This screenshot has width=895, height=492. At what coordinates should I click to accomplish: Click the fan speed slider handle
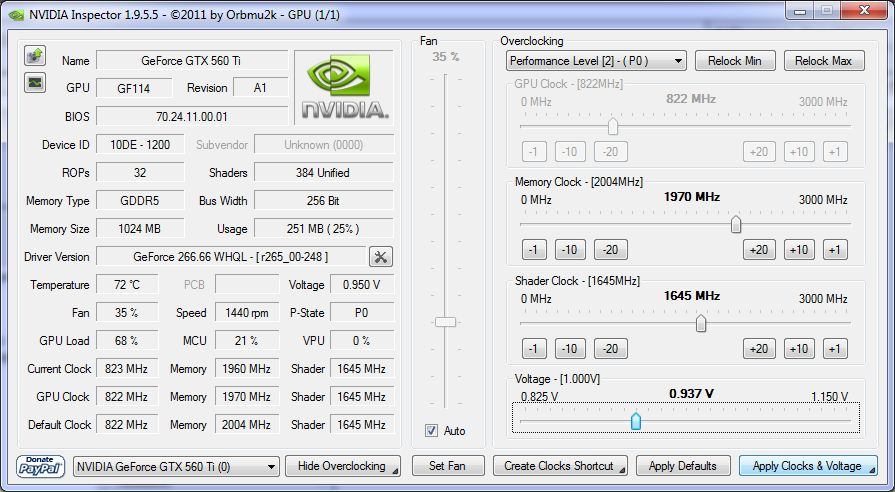pyautogui.click(x=445, y=322)
